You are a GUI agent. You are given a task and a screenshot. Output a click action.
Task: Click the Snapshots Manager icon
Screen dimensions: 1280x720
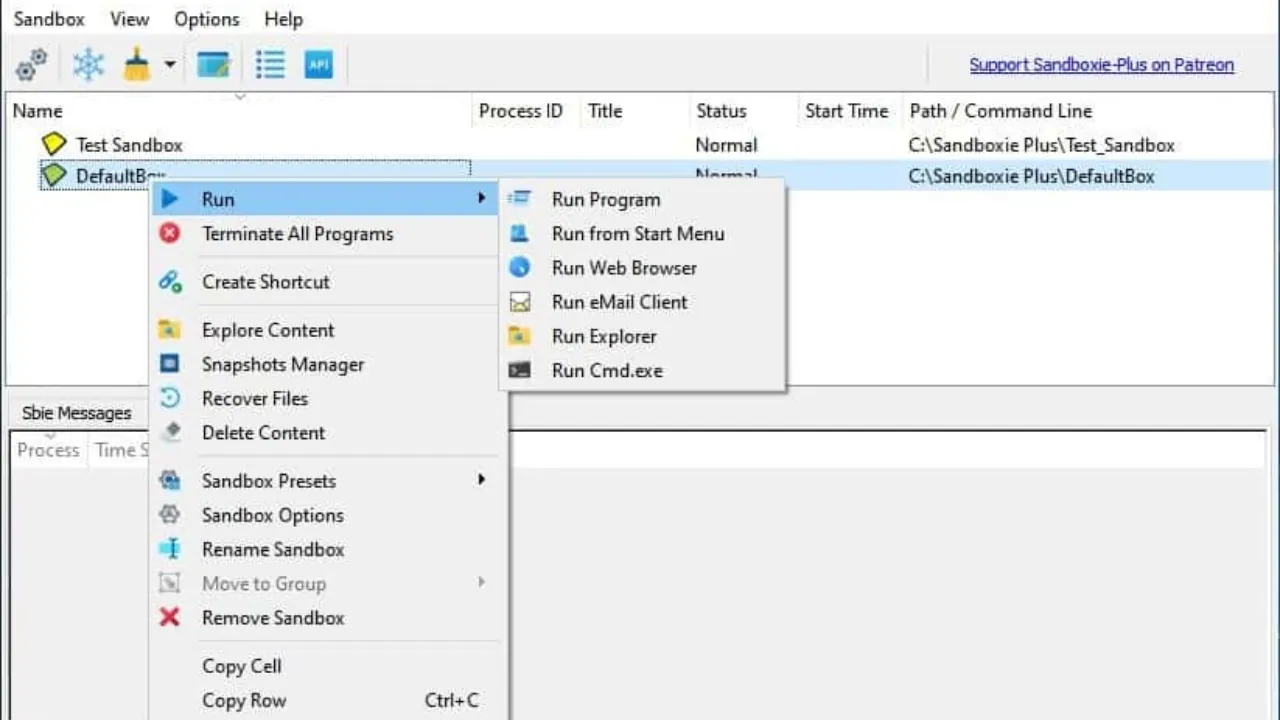[170, 364]
